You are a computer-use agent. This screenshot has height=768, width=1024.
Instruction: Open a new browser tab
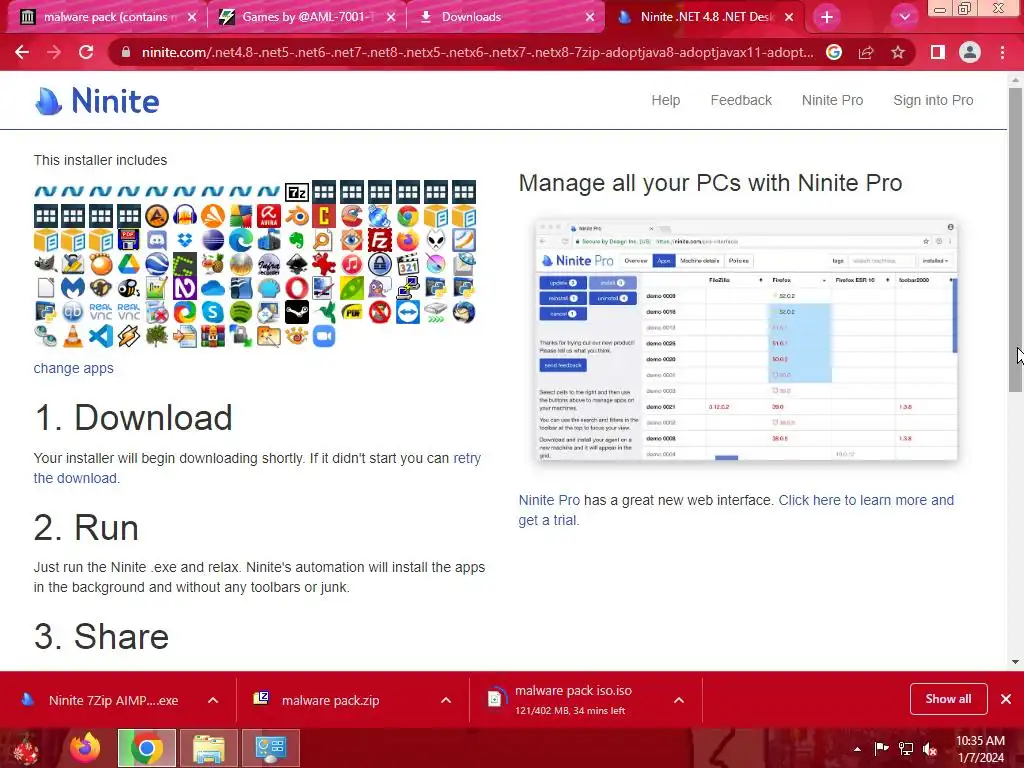(x=827, y=18)
